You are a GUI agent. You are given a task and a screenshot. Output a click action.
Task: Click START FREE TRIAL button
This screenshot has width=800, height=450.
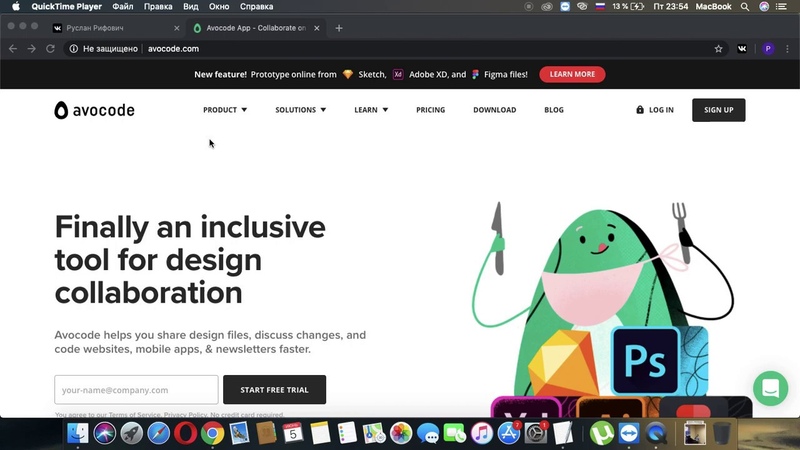[274, 389]
